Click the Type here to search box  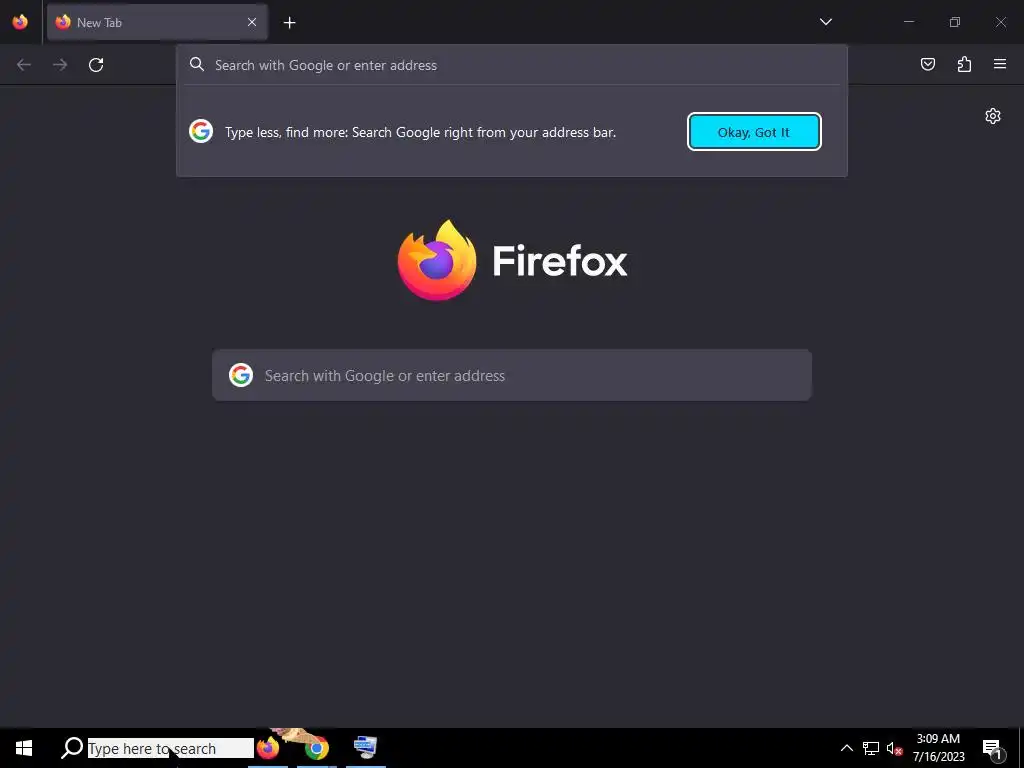(170, 748)
